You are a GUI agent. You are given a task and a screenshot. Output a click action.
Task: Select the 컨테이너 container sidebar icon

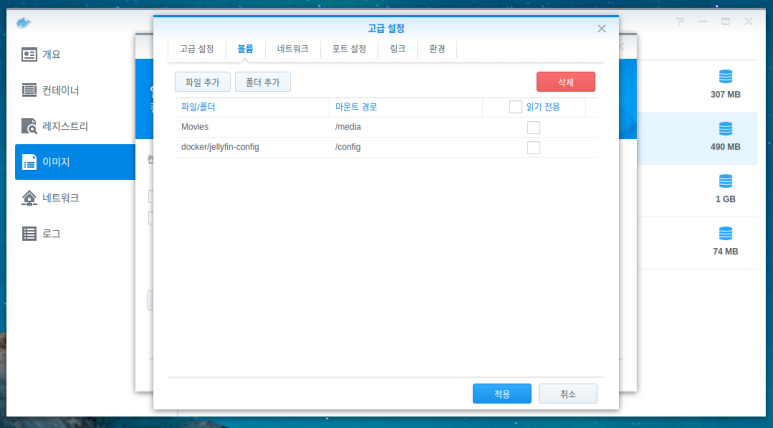coord(29,90)
